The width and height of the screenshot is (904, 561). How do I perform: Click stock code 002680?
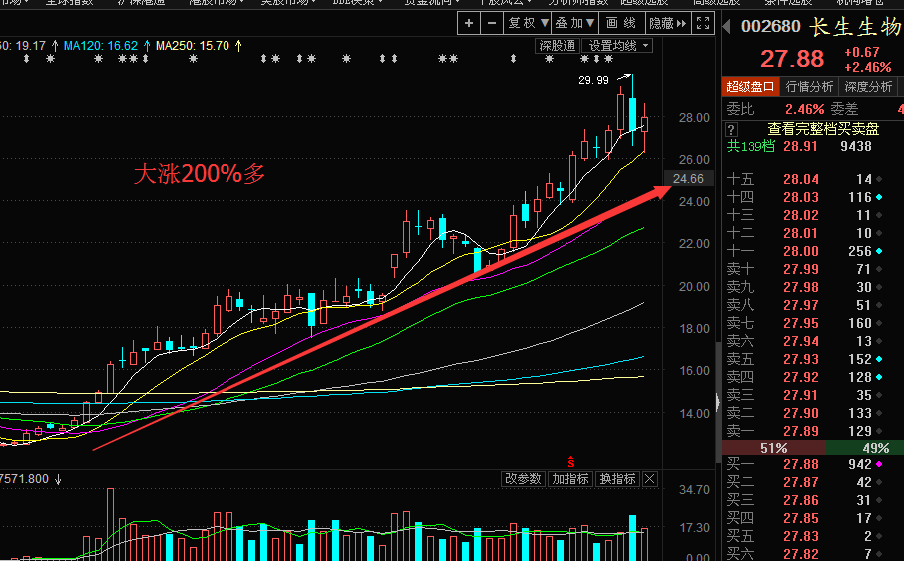770,27
